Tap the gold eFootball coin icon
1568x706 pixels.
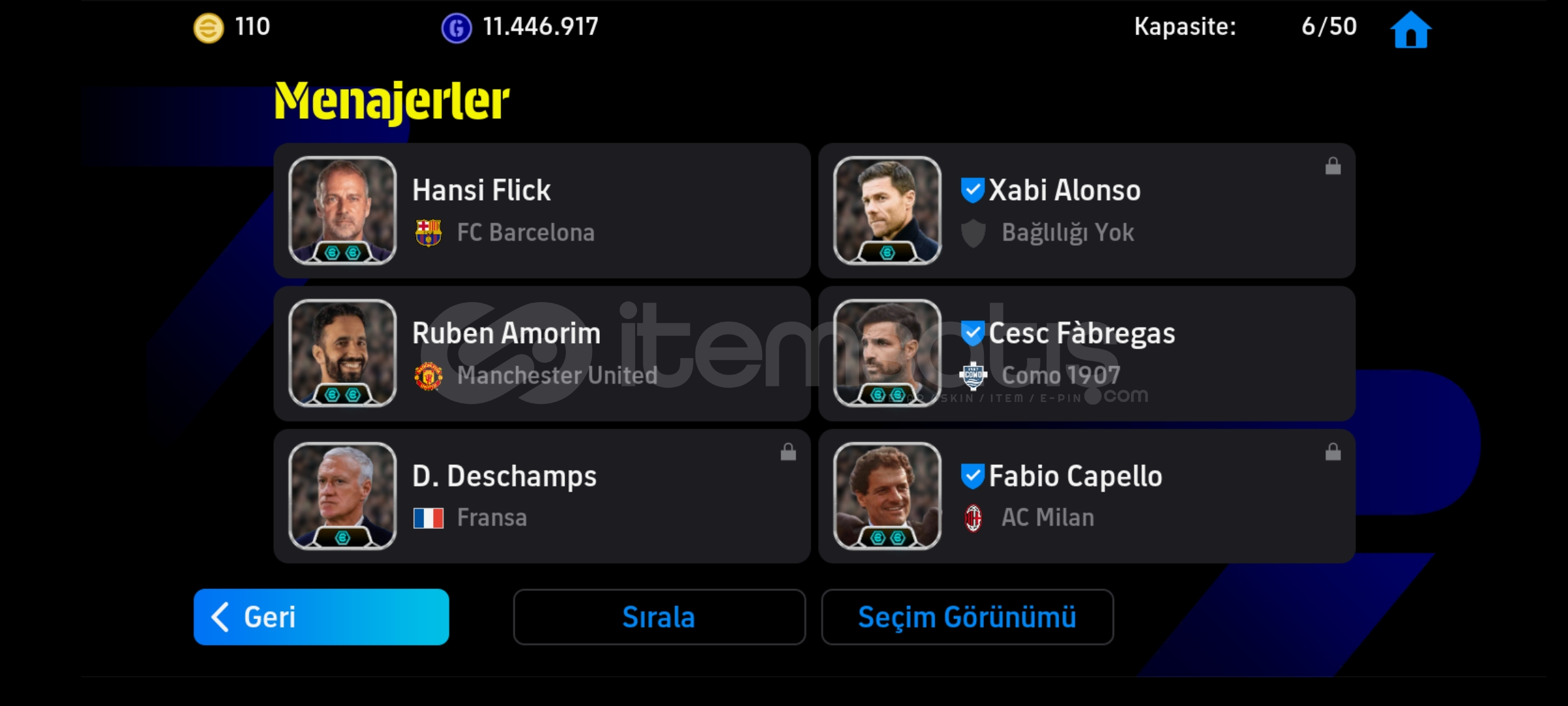point(208,29)
